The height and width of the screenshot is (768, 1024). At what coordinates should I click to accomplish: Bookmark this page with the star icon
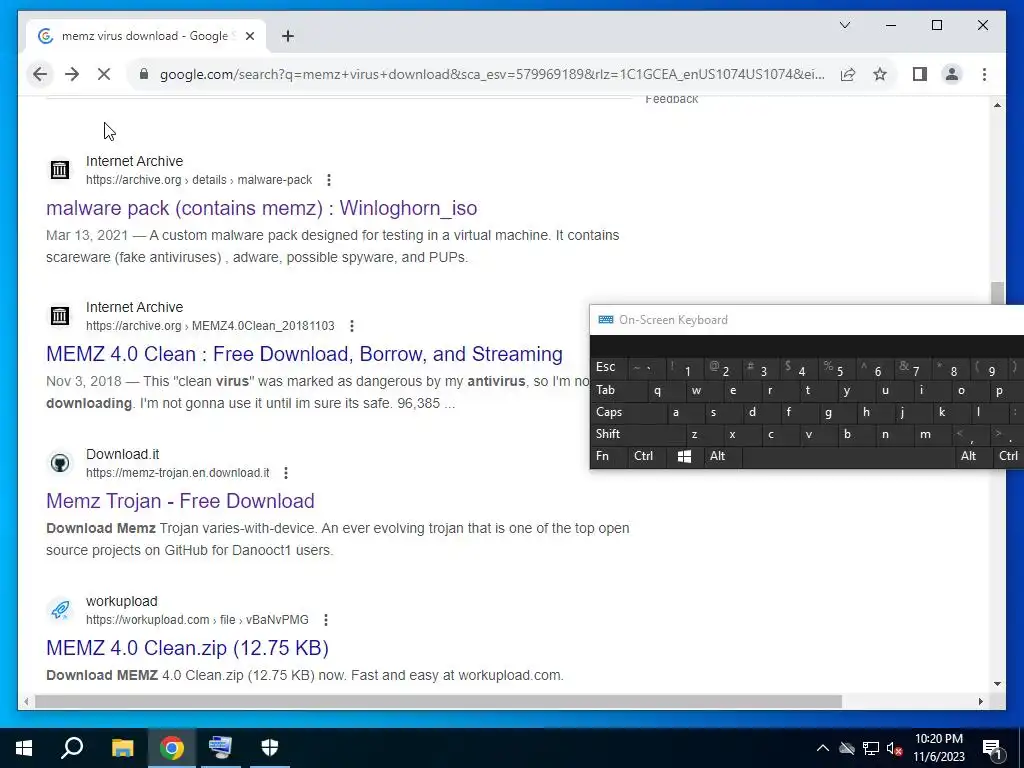pyautogui.click(x=880, y=74)
